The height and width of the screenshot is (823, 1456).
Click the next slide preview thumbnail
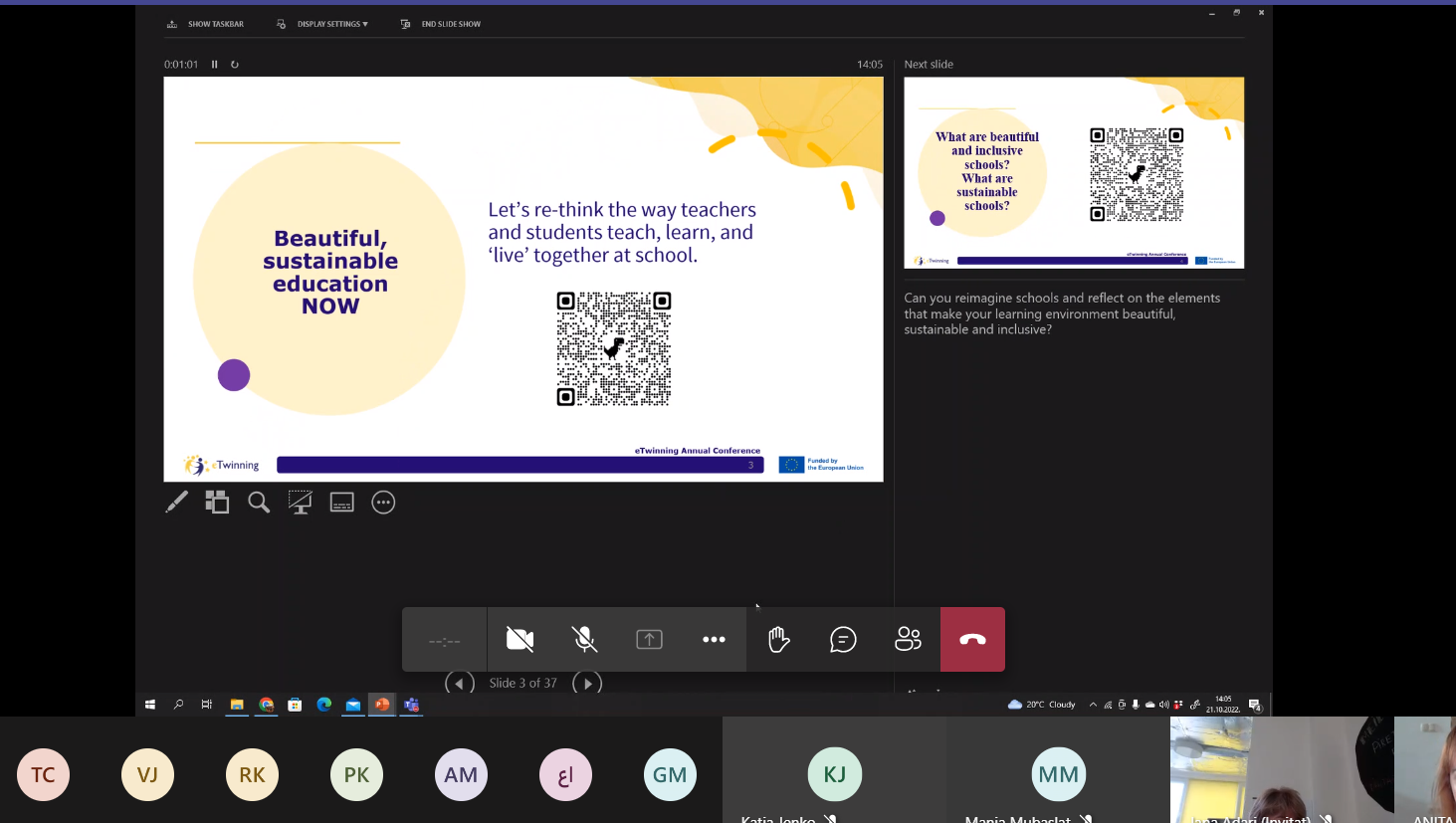[1074, 172]
